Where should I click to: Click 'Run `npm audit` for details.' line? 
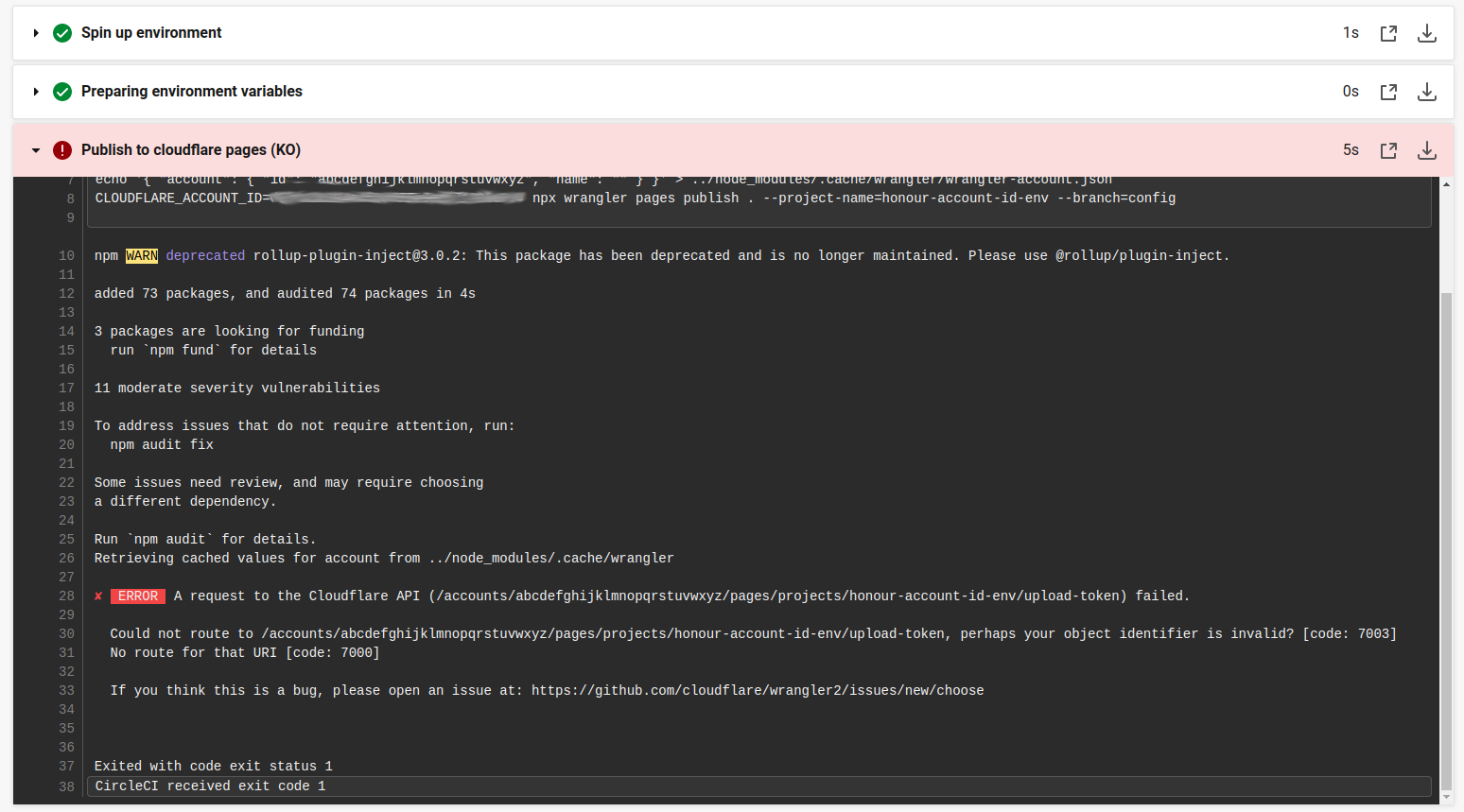(205, 540)
